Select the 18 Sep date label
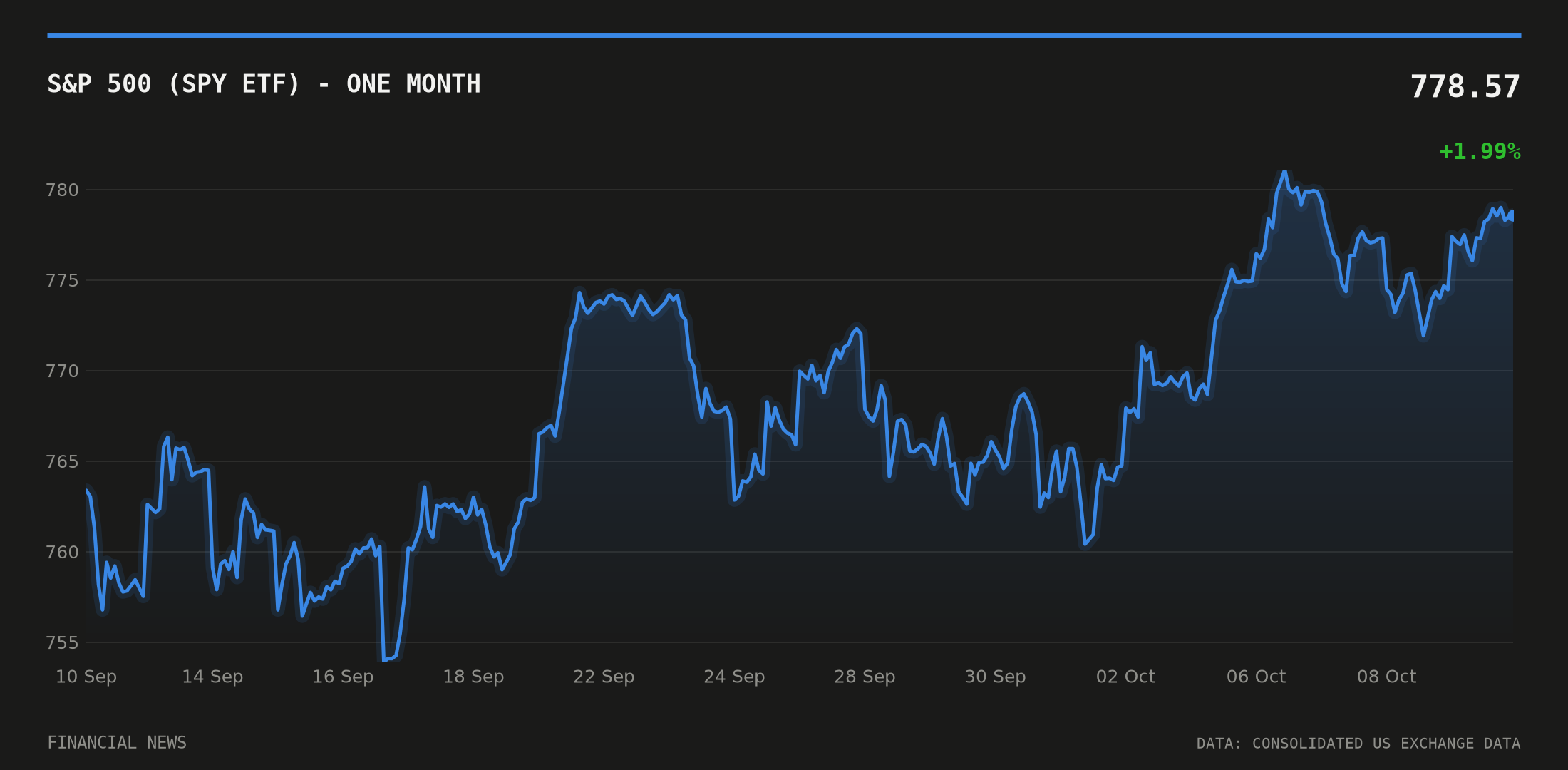Viewport: 1568px width, 770px height. point(473,677)
